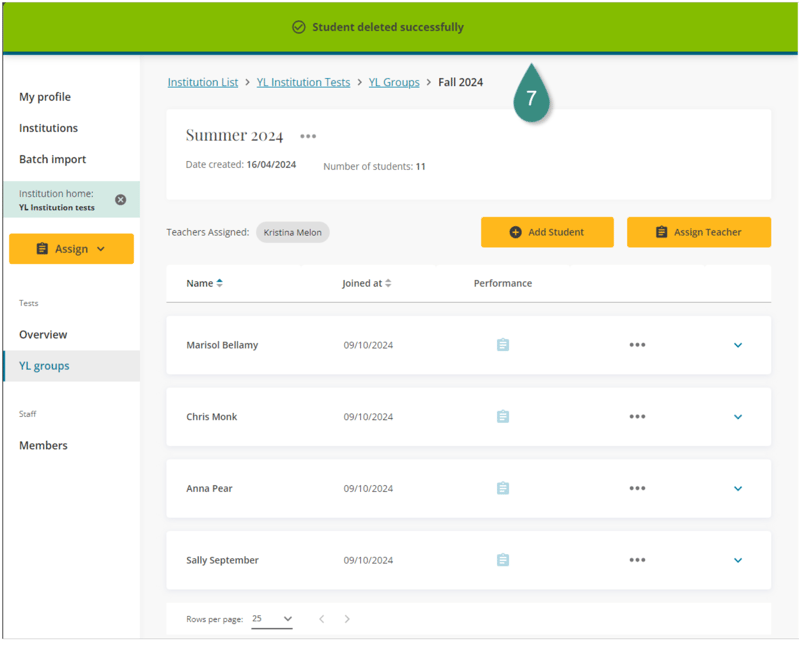
Task: Follow the YL Institution Tests breadcrumb link
Action: tap(303, 82)
